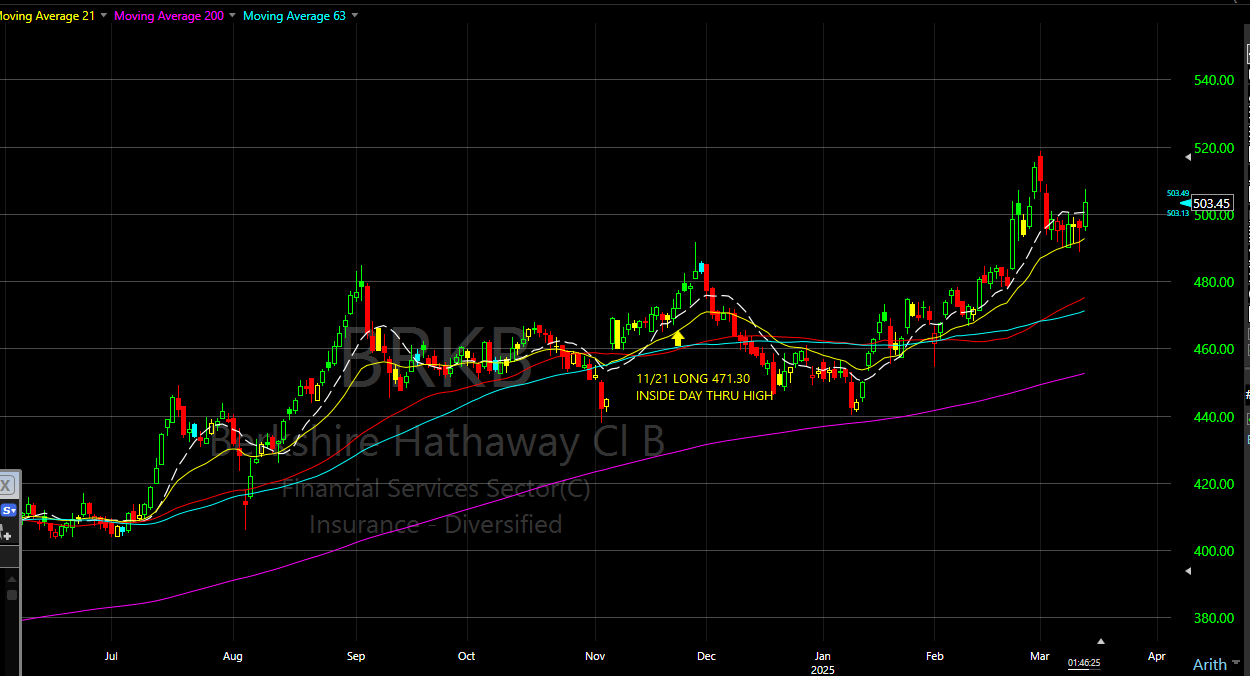Click the X close box on the left panel
The height and width of the screenshot is (676, 1250).
[x=6, y=486]
